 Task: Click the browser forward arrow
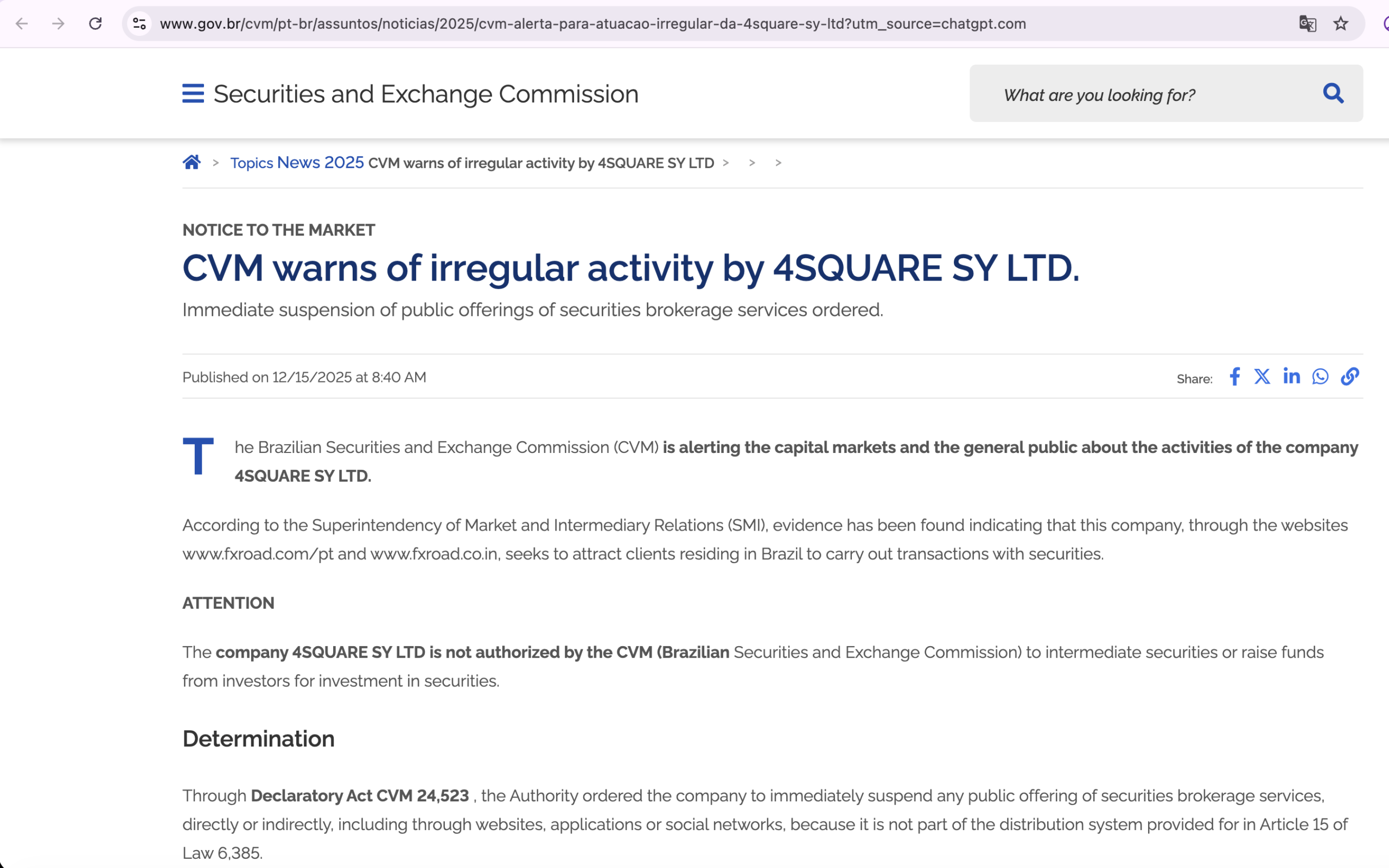pyautogui.click(x=58, y=23)
